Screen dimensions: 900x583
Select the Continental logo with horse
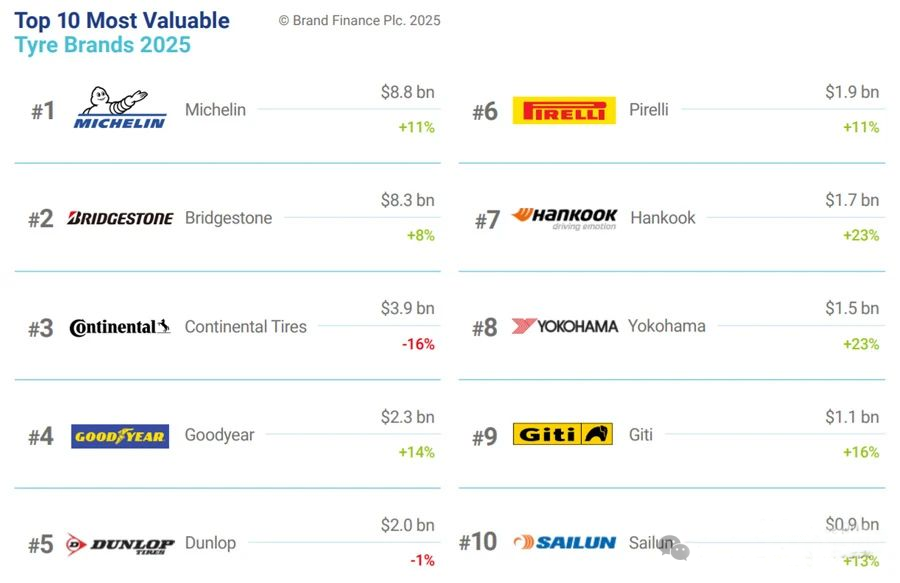pyautogui.click(x=120, y=327)
